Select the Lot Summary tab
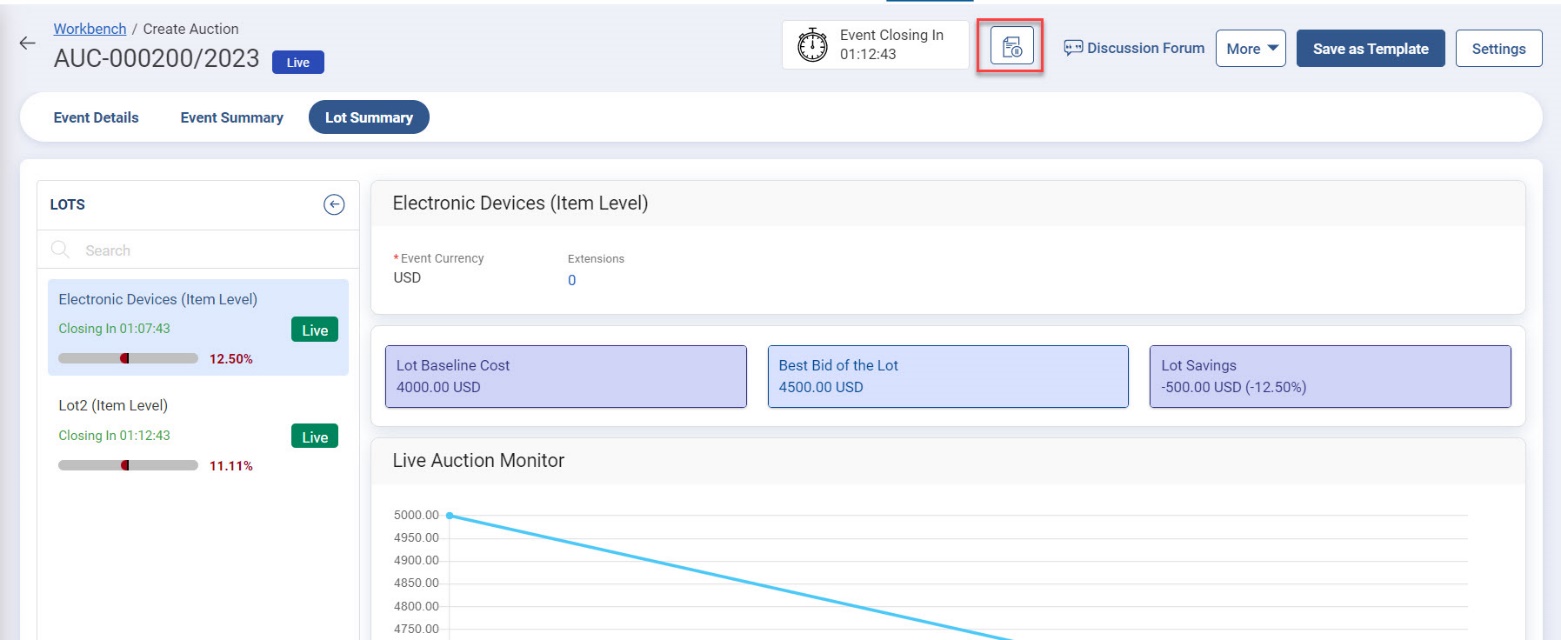 [368, 117]
